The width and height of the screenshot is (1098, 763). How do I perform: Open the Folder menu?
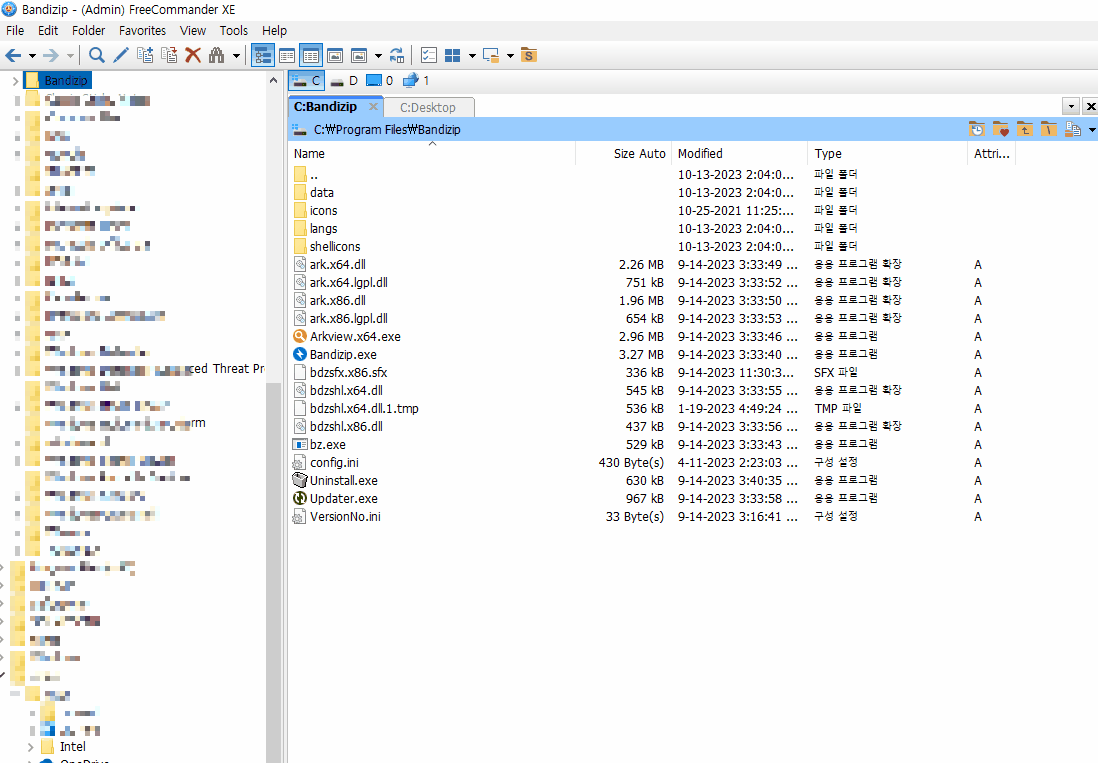(x=88, y=31)
